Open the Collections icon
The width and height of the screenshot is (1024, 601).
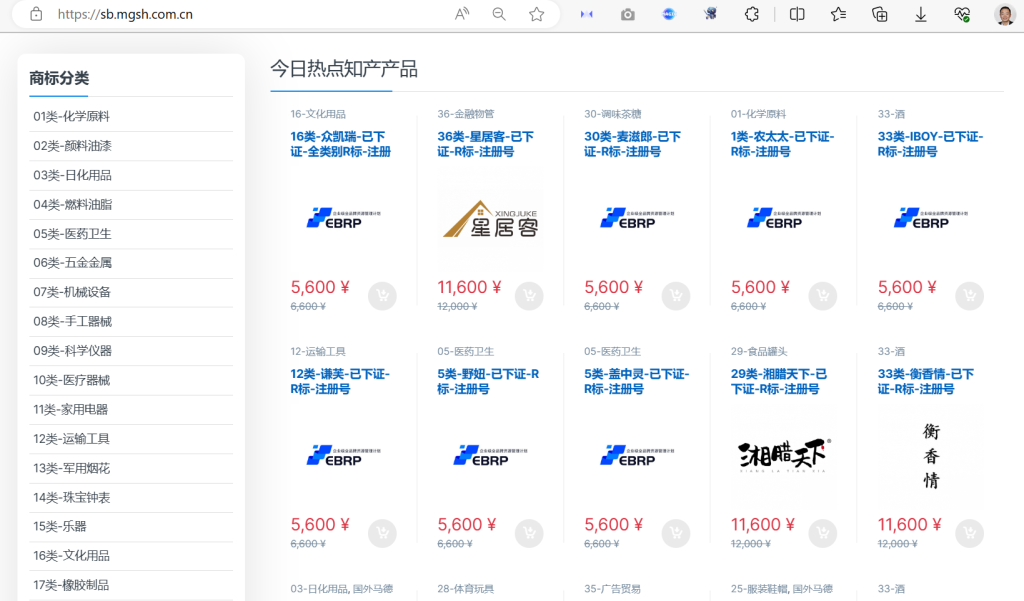click(880, 14)
